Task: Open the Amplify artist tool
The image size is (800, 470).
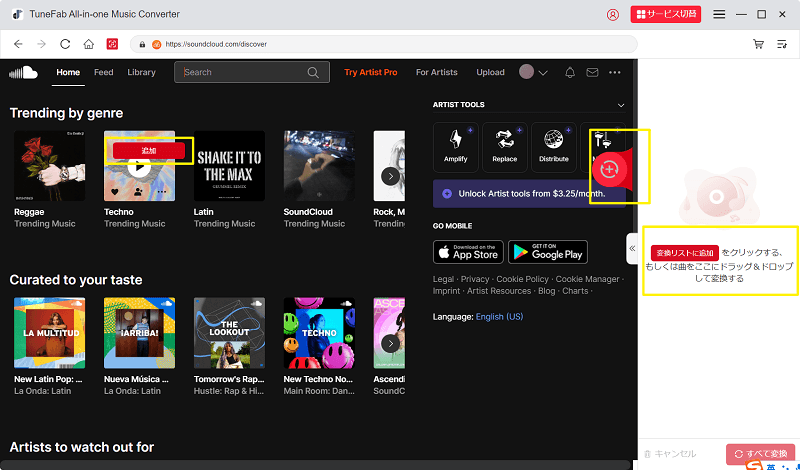Action: tap(456, 147)
